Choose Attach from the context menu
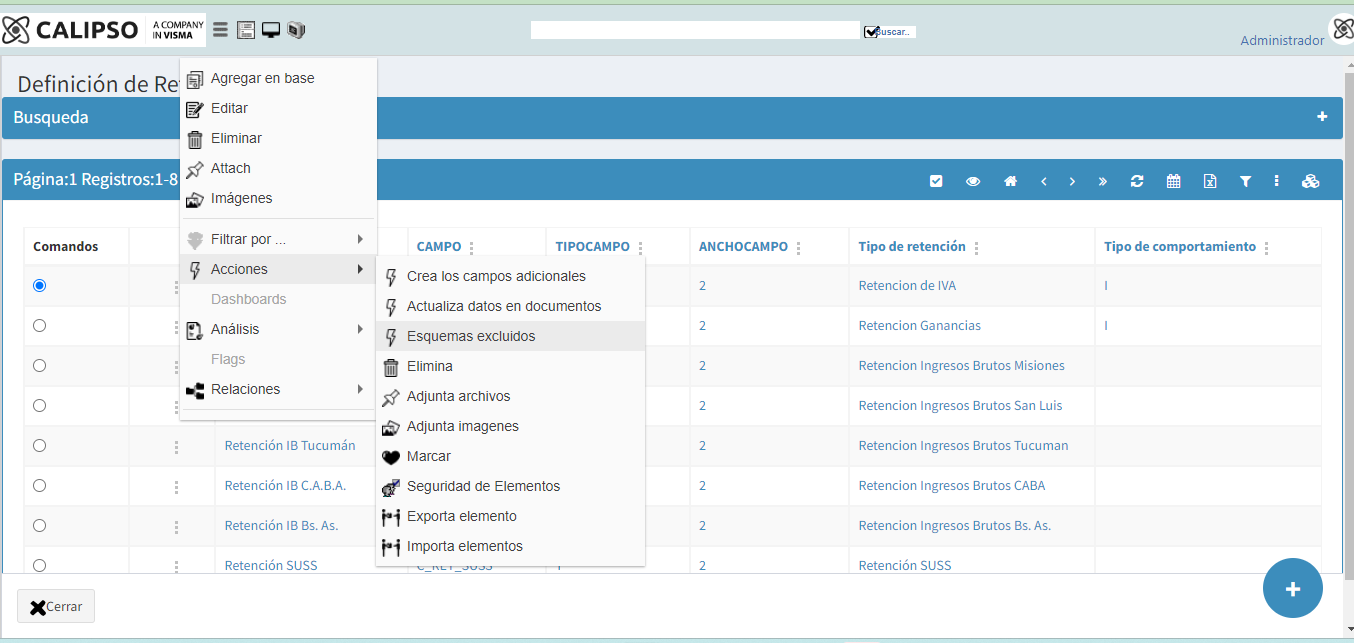This screenshot has height=643, width=1354. tap(278, 168)
